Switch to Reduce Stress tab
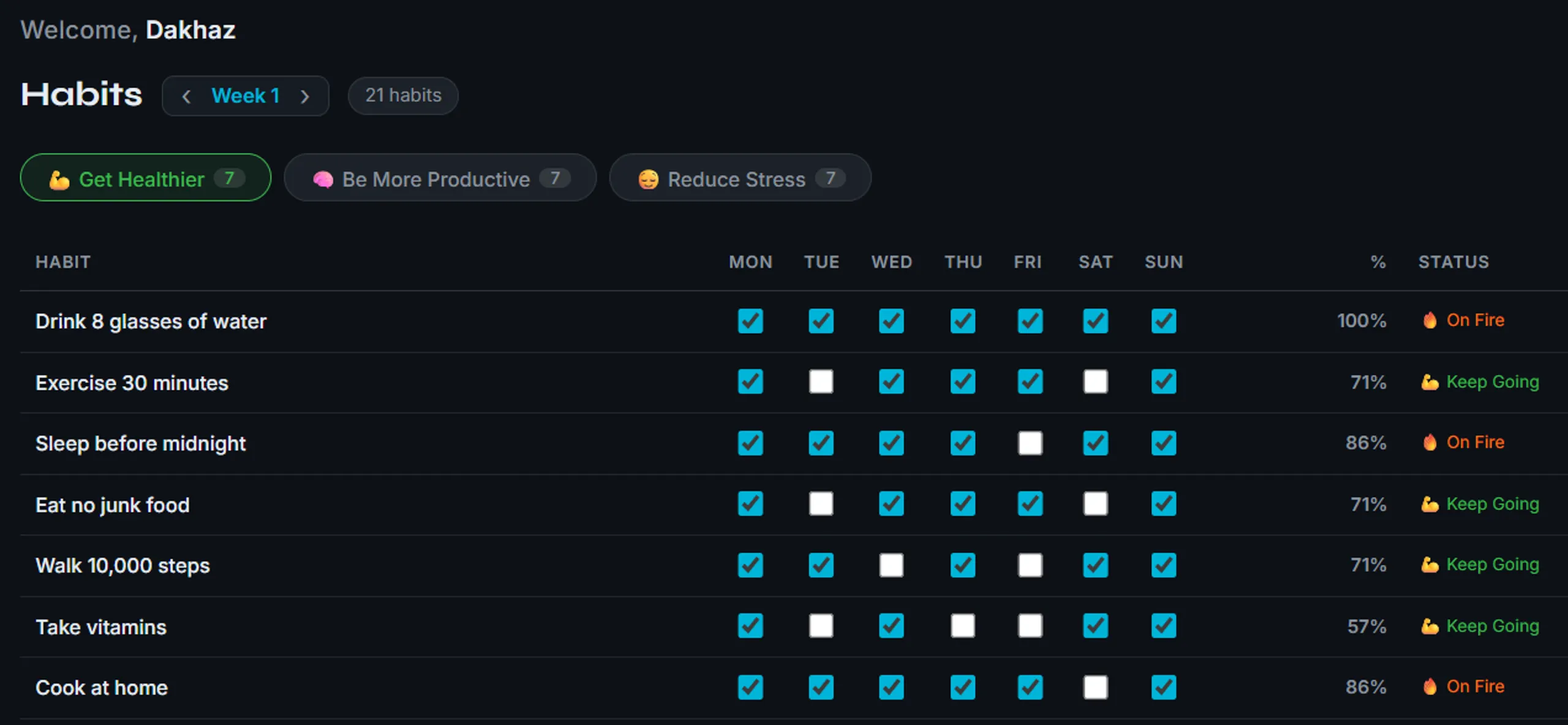 coord(740,178)
